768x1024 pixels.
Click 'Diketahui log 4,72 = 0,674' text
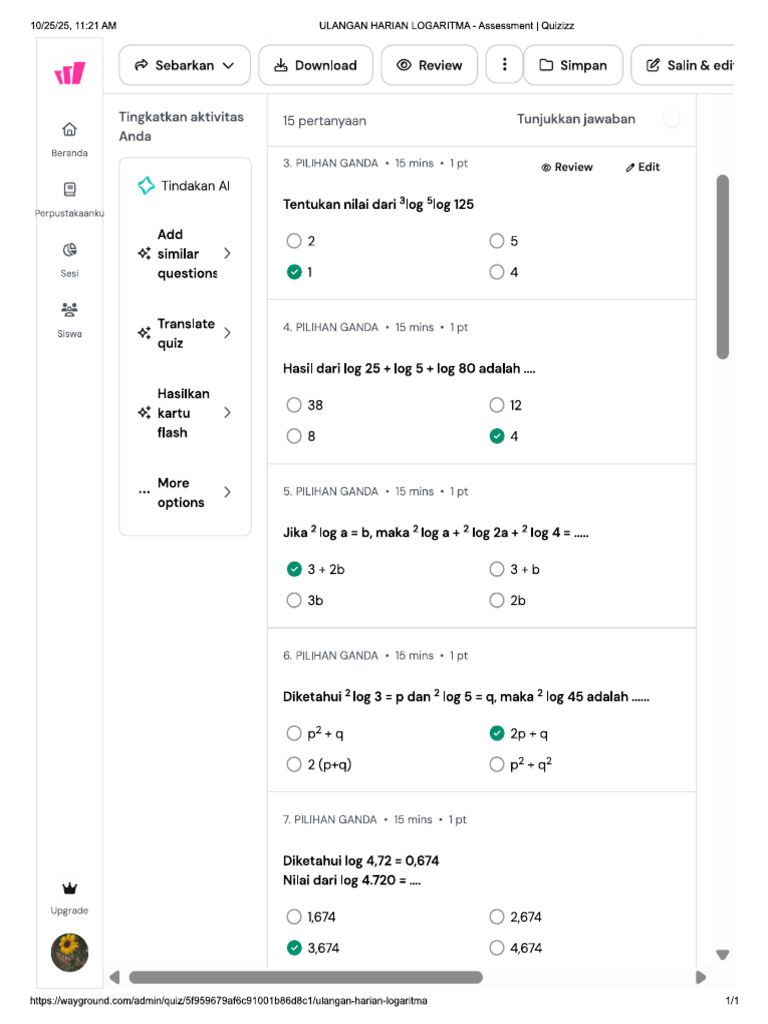[x=361, y=861]
